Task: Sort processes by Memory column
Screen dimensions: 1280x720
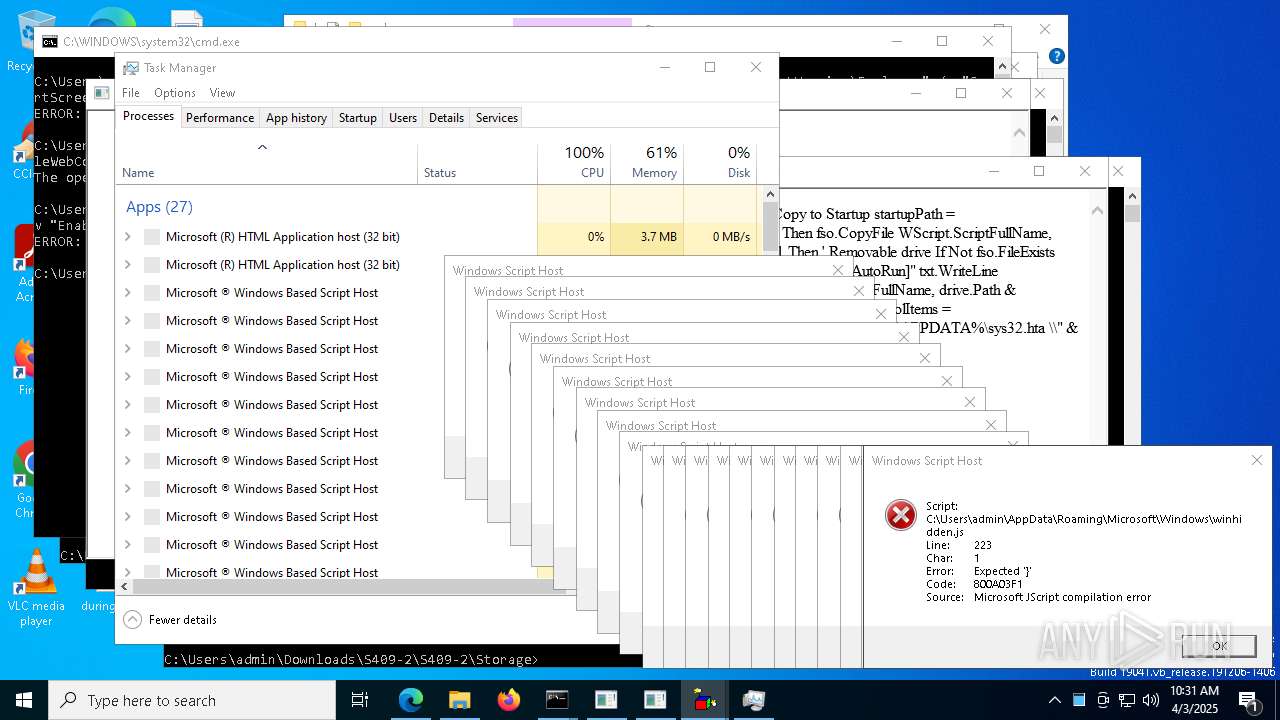Action: click(x=647, y=164)
